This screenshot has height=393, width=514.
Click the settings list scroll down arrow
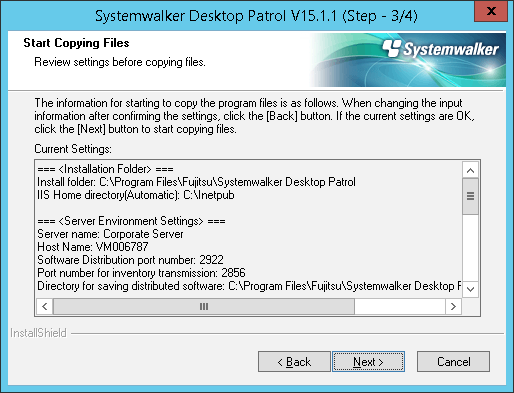click(x=470, y=289)
